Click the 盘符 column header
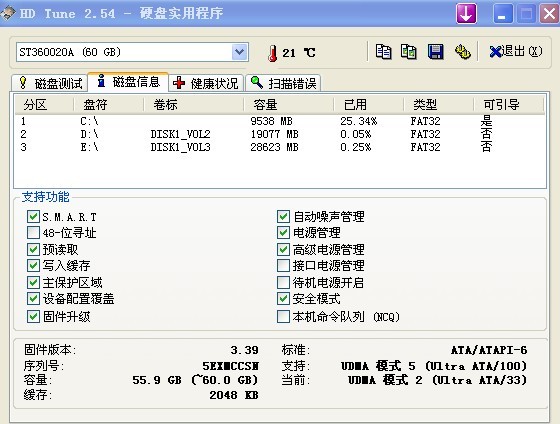 (109, 105)
